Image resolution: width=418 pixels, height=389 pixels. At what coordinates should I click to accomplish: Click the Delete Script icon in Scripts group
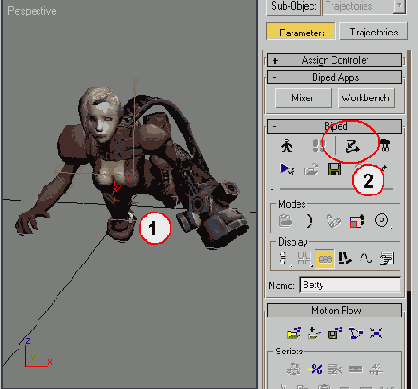[x=335, y=369]
